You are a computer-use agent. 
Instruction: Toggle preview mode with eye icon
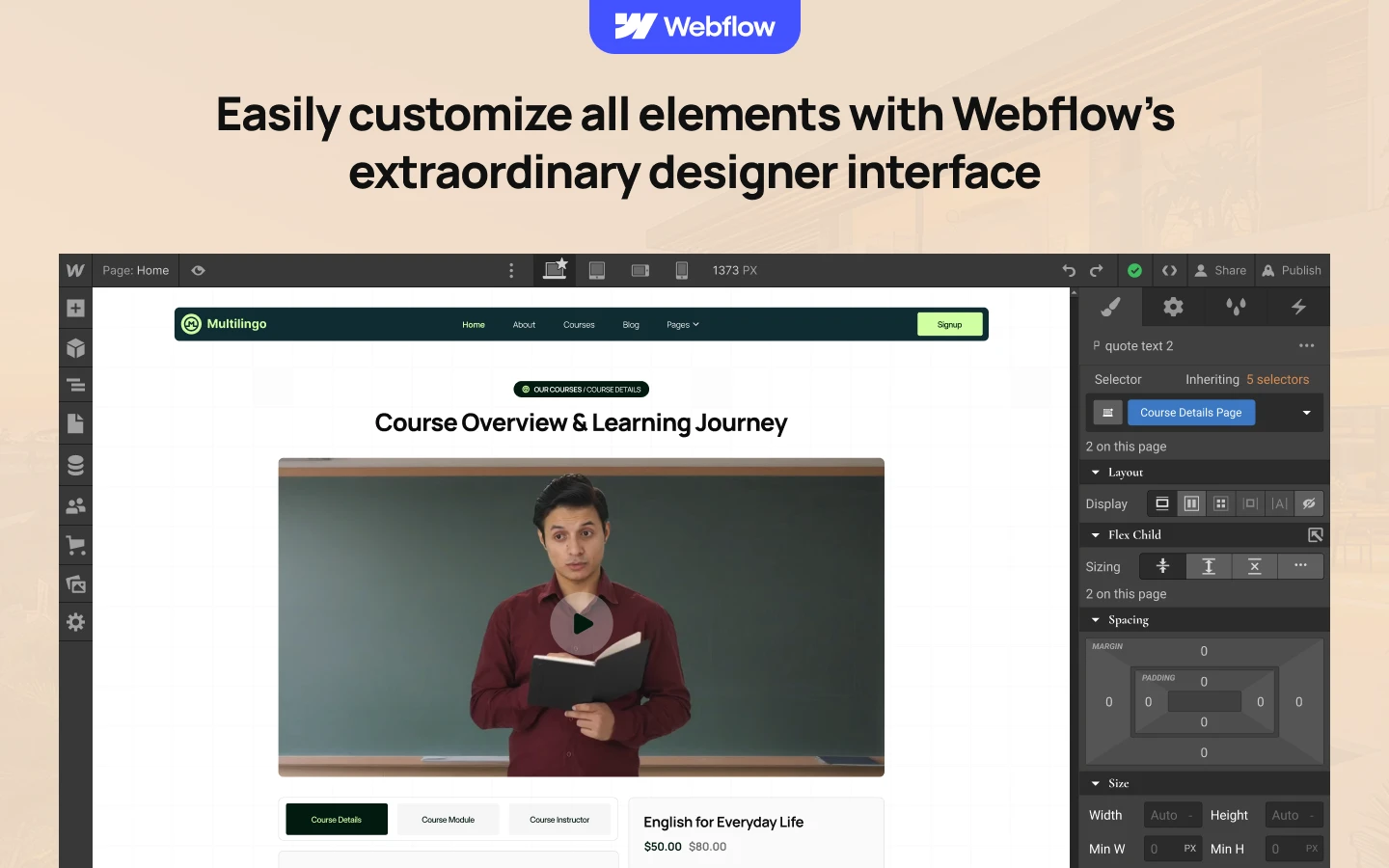[198, 271]
